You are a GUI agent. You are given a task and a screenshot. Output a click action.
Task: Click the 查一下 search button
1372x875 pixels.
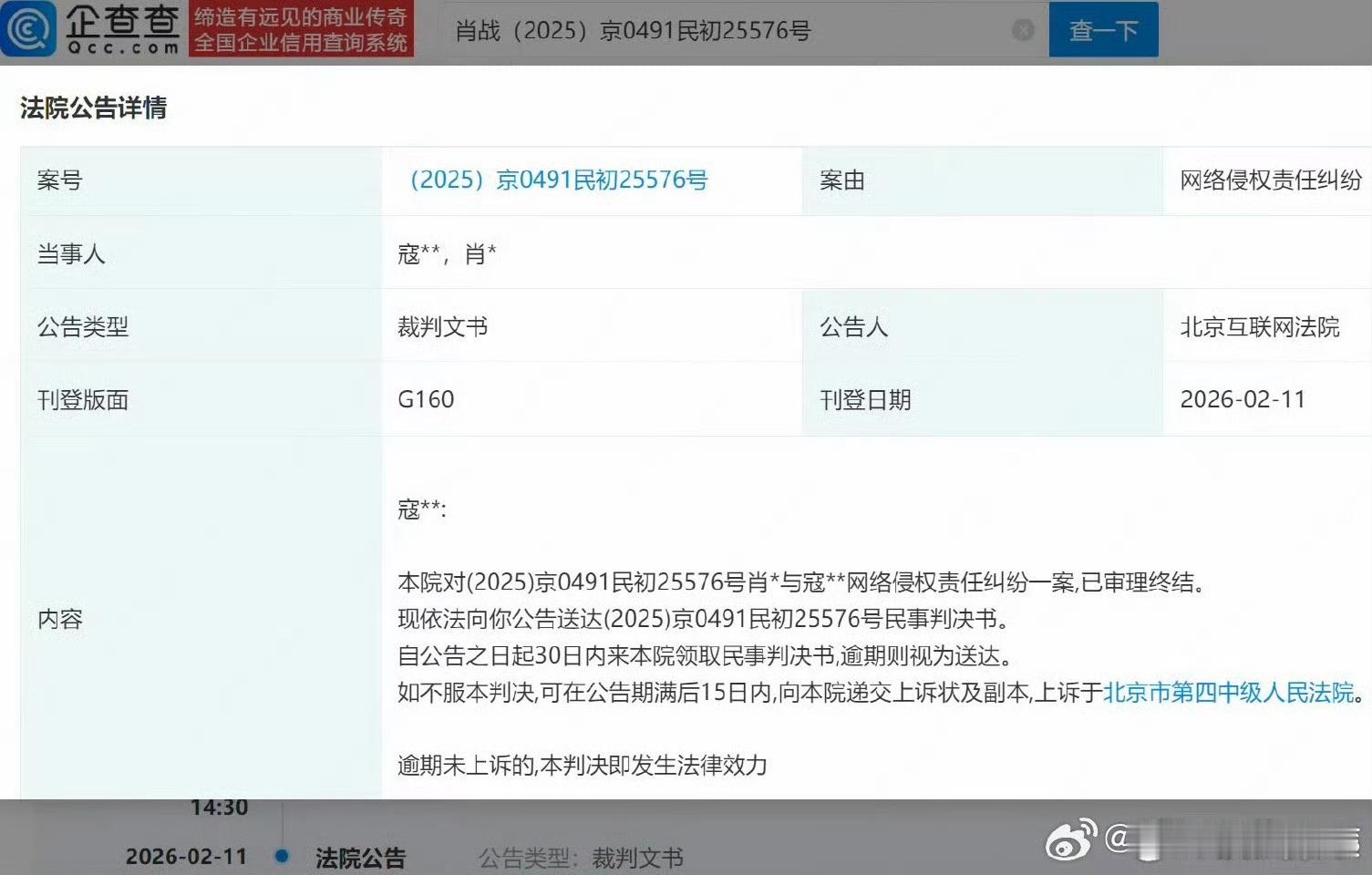tap(1103, 30)
